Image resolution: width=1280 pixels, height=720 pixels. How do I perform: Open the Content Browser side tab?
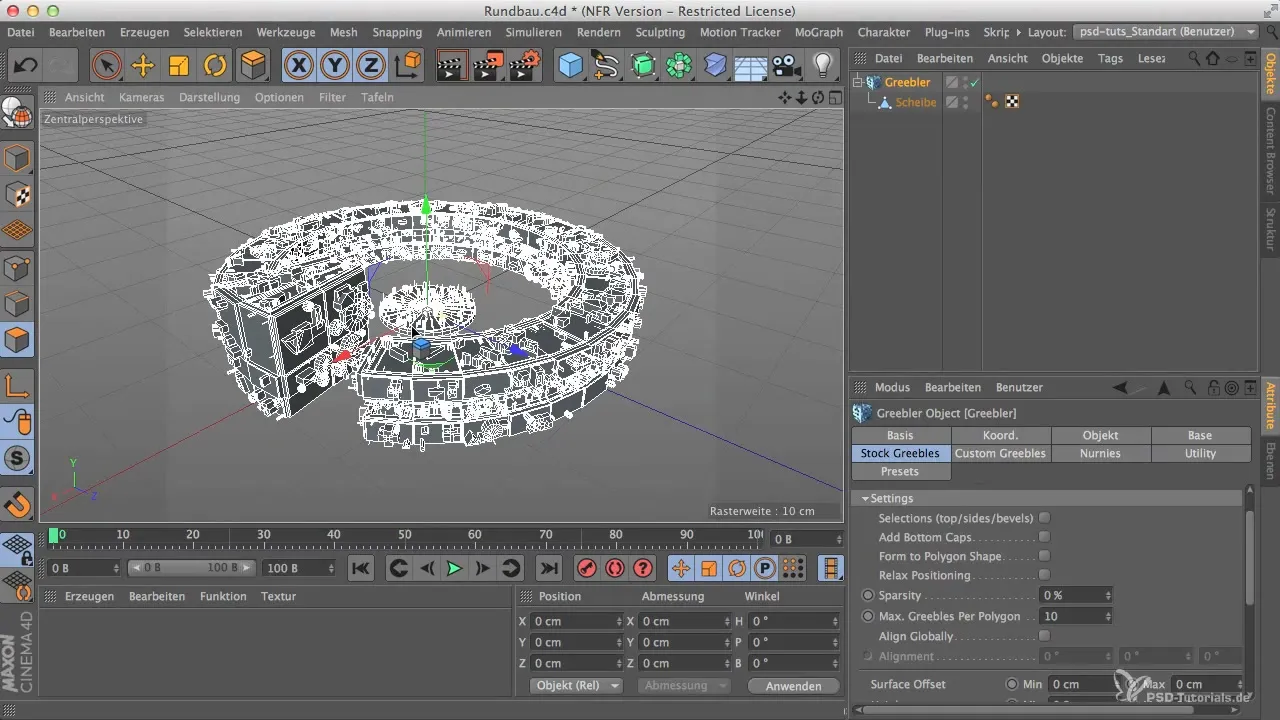coord(1270,150)
